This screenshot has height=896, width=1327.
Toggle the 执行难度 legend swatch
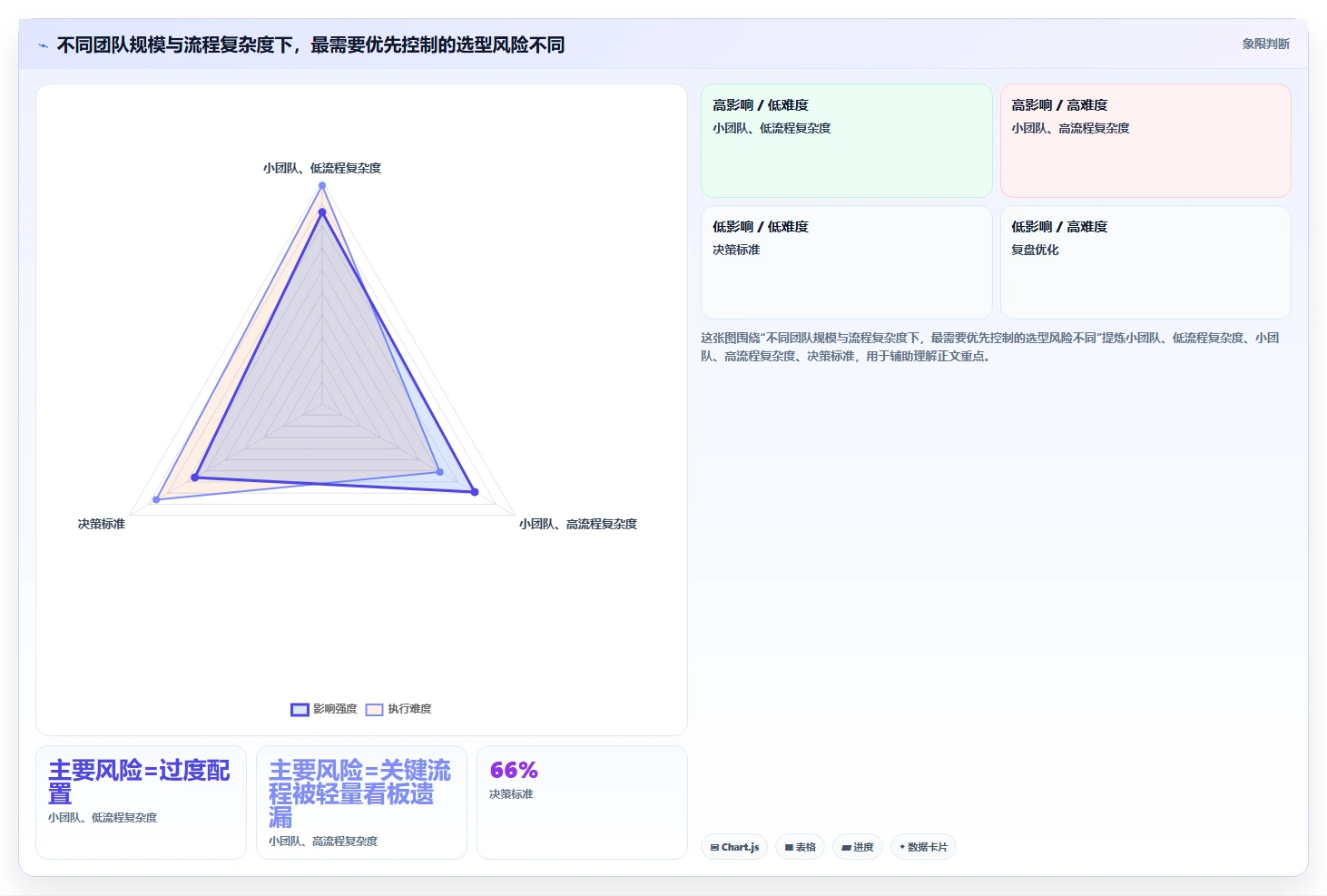pyautogui.click(x=374, y=709)
